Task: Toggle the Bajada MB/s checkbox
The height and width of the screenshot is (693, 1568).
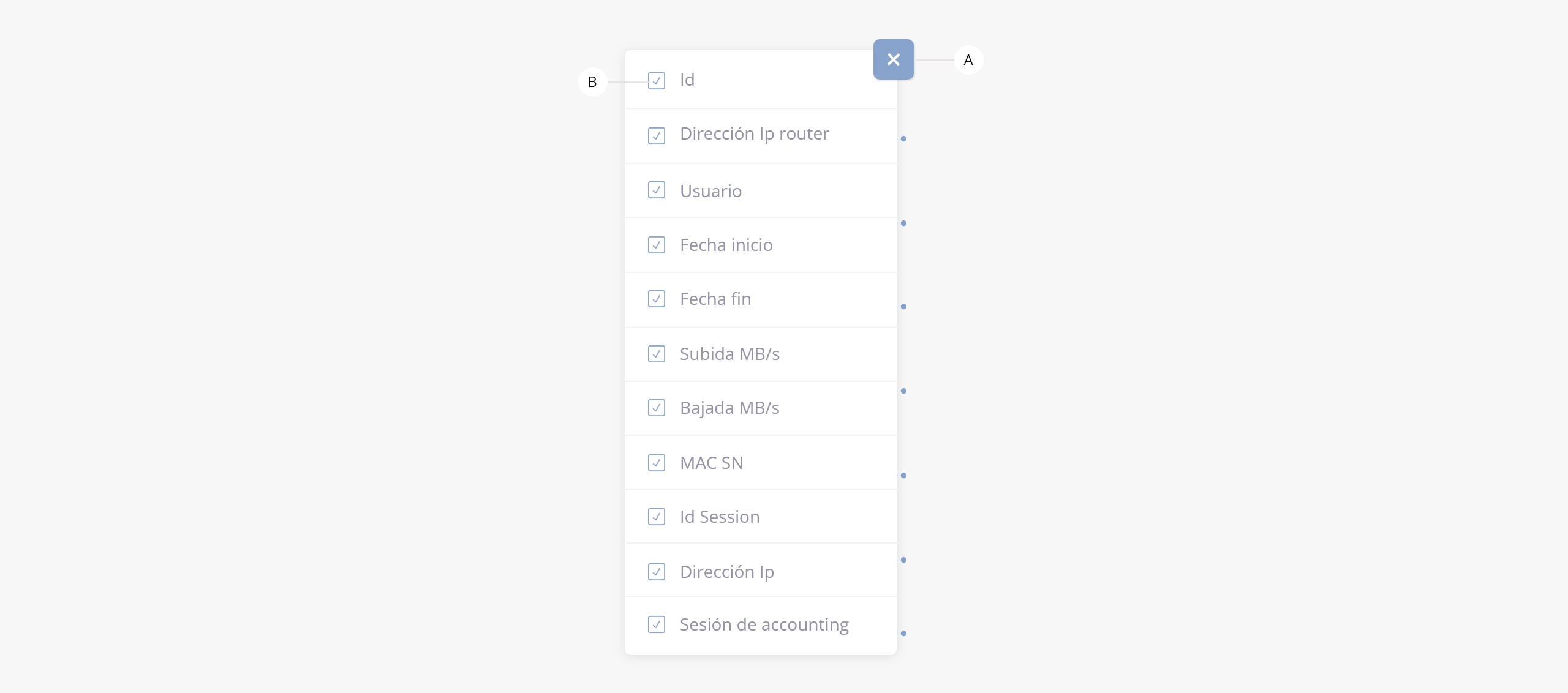Action: click(656, 408)
